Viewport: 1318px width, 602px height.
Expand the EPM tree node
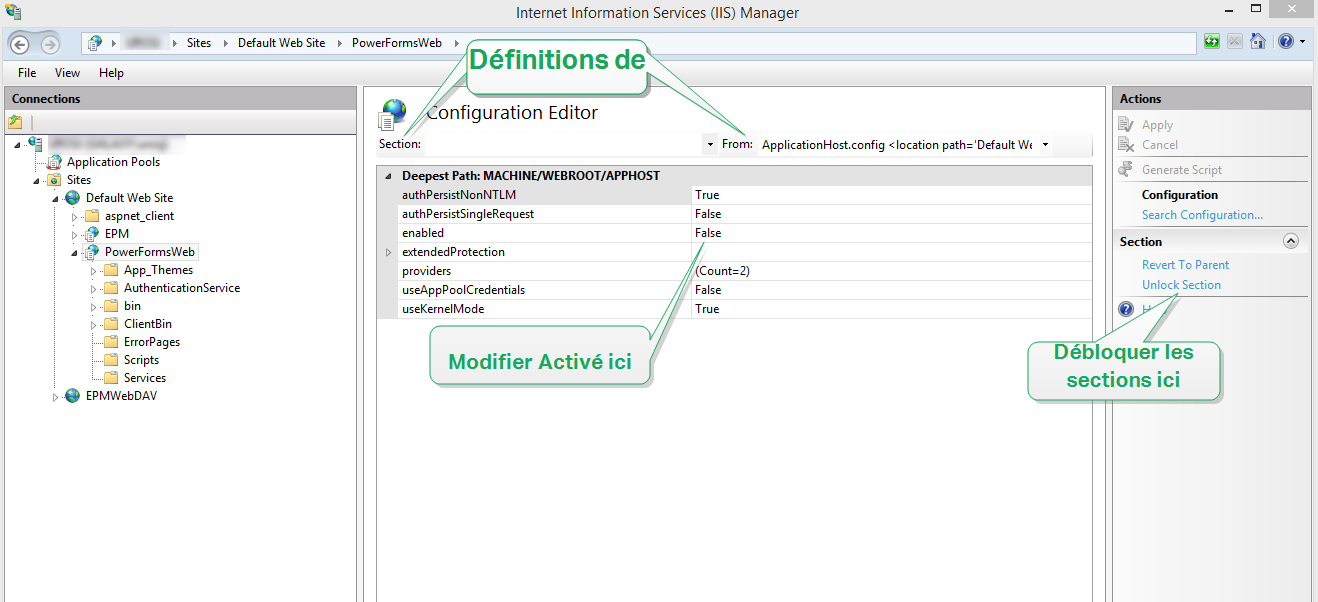click(x=75, y=234)
